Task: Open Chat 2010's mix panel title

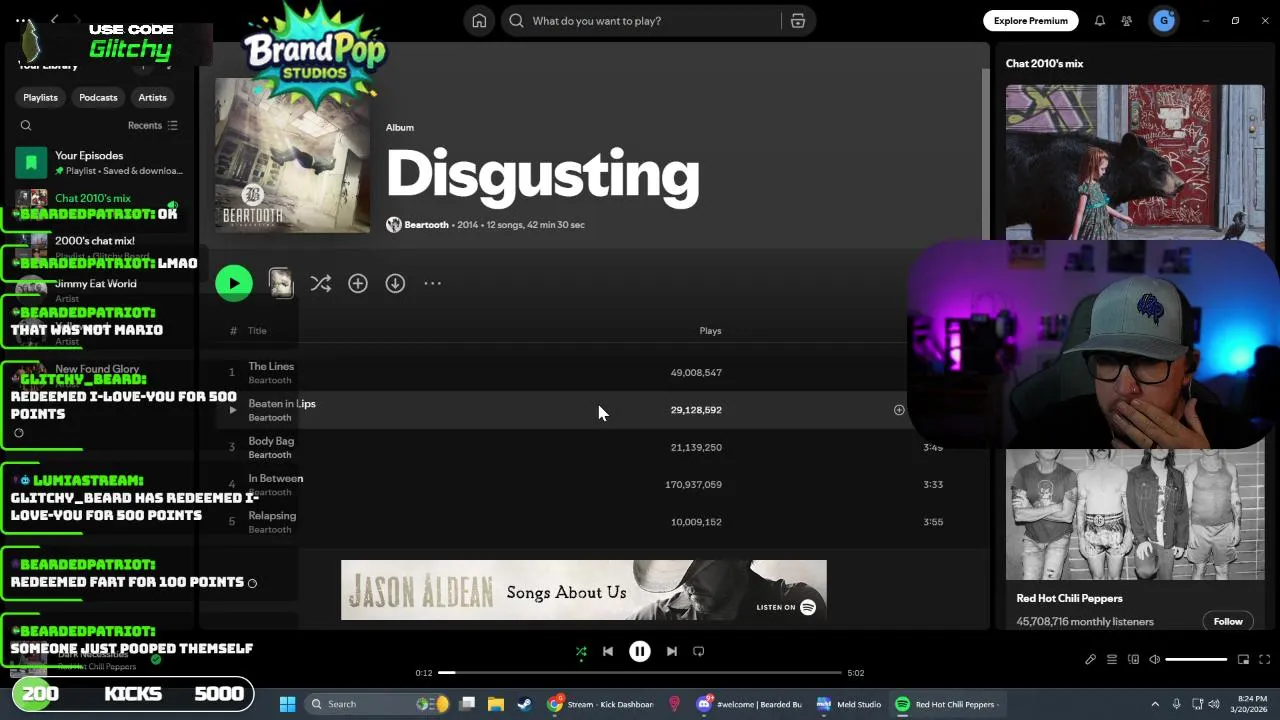Action: point(1044,64)
